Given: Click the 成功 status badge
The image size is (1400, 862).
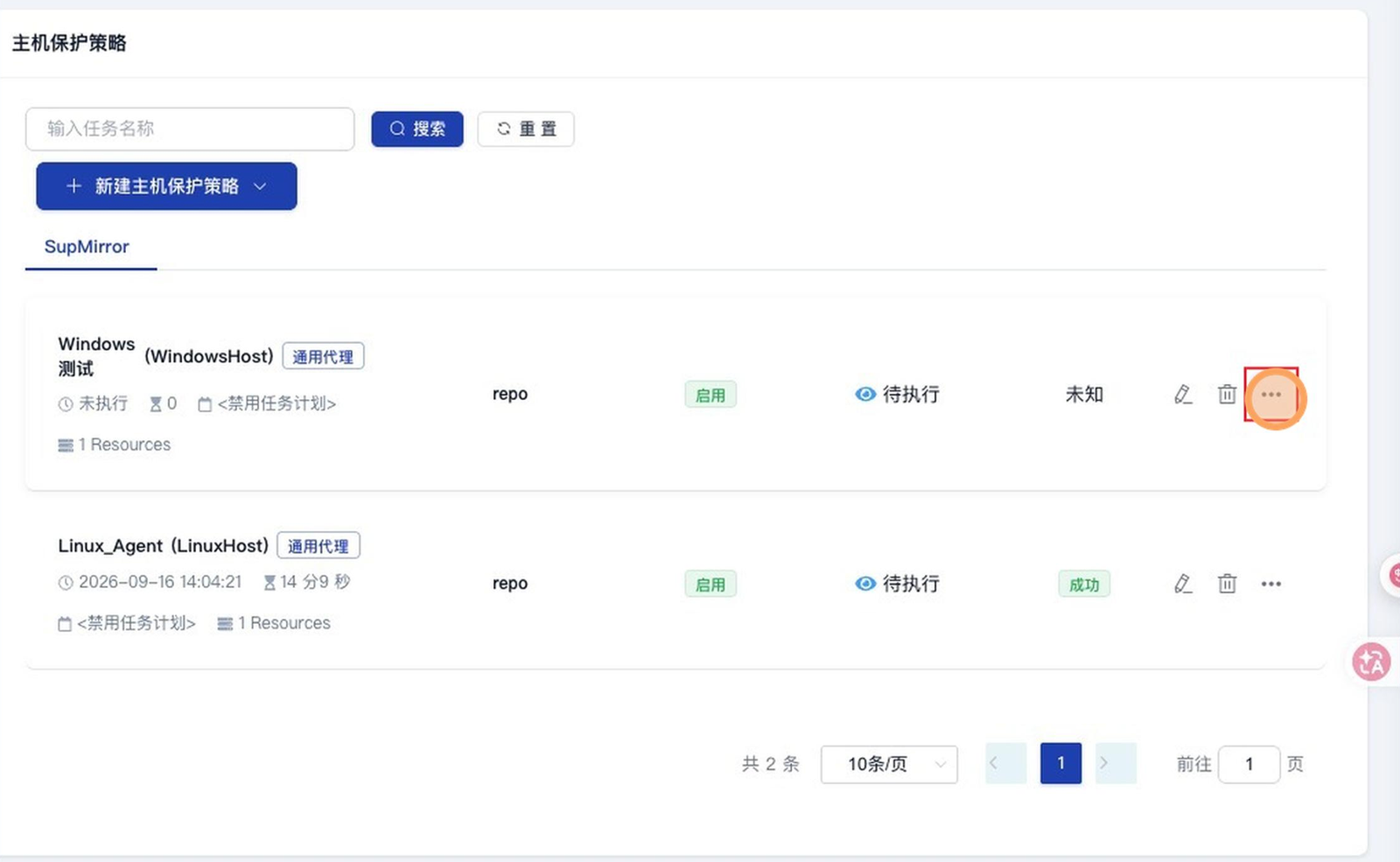Looking at the screenshot, I should pos(1084,585).
